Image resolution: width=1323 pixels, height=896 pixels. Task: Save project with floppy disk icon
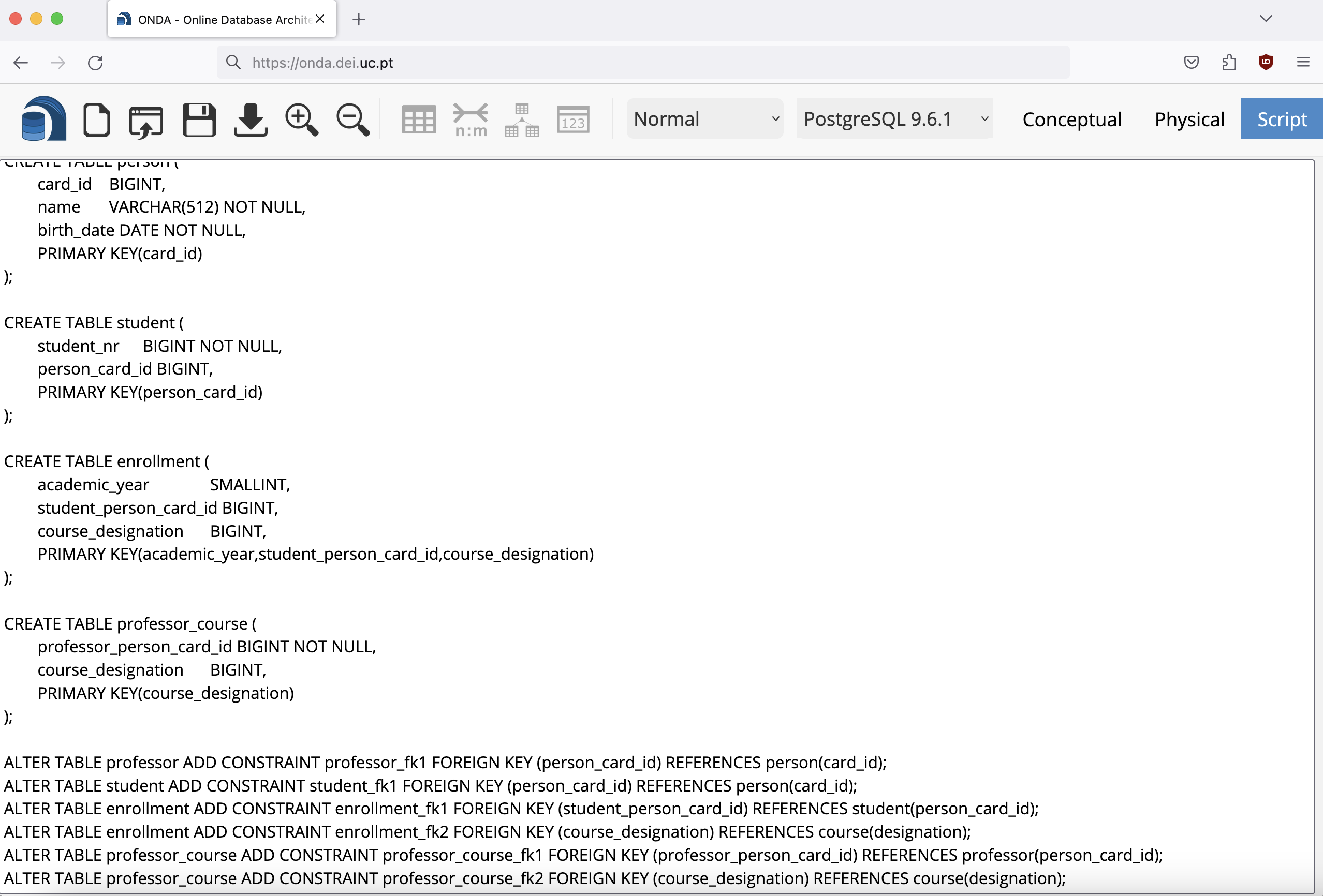pyautogui.click(x=199, y=120)
